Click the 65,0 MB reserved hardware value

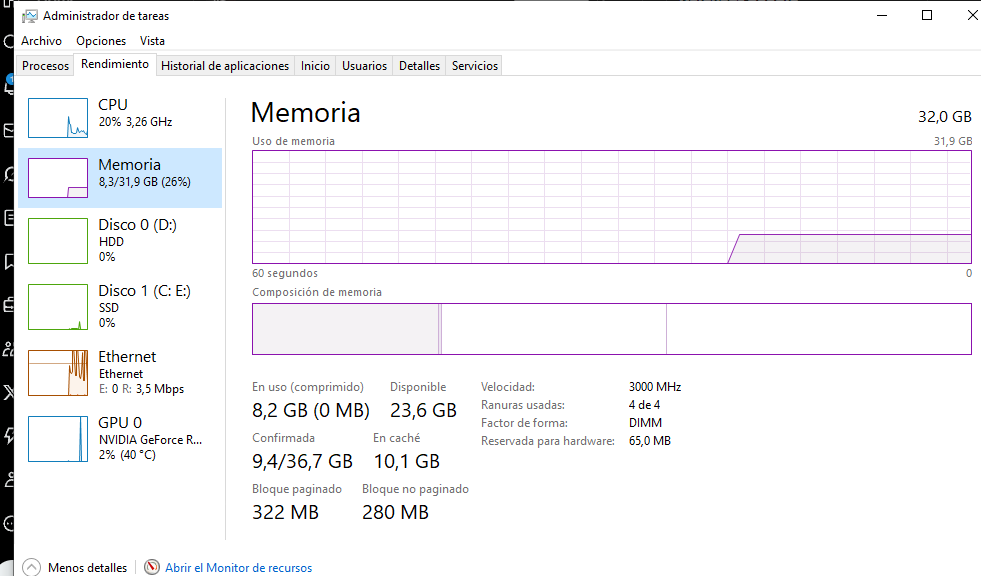pyautogui.click(x=650, y=441)
